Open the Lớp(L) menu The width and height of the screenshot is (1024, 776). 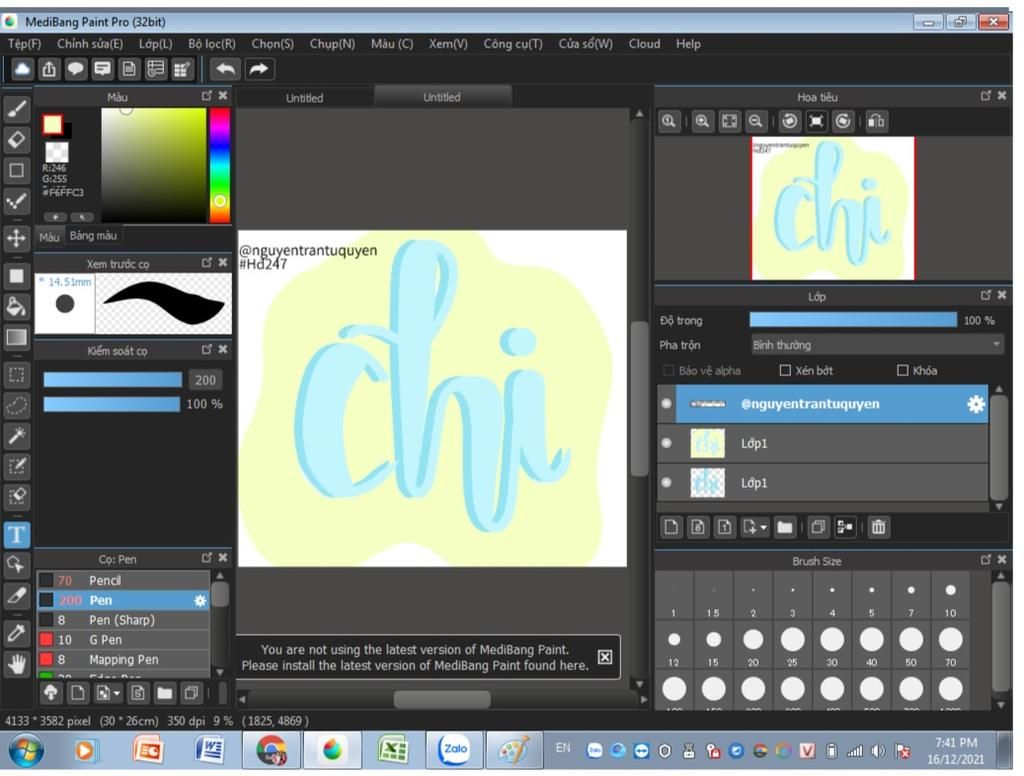[x=155, y=44]
